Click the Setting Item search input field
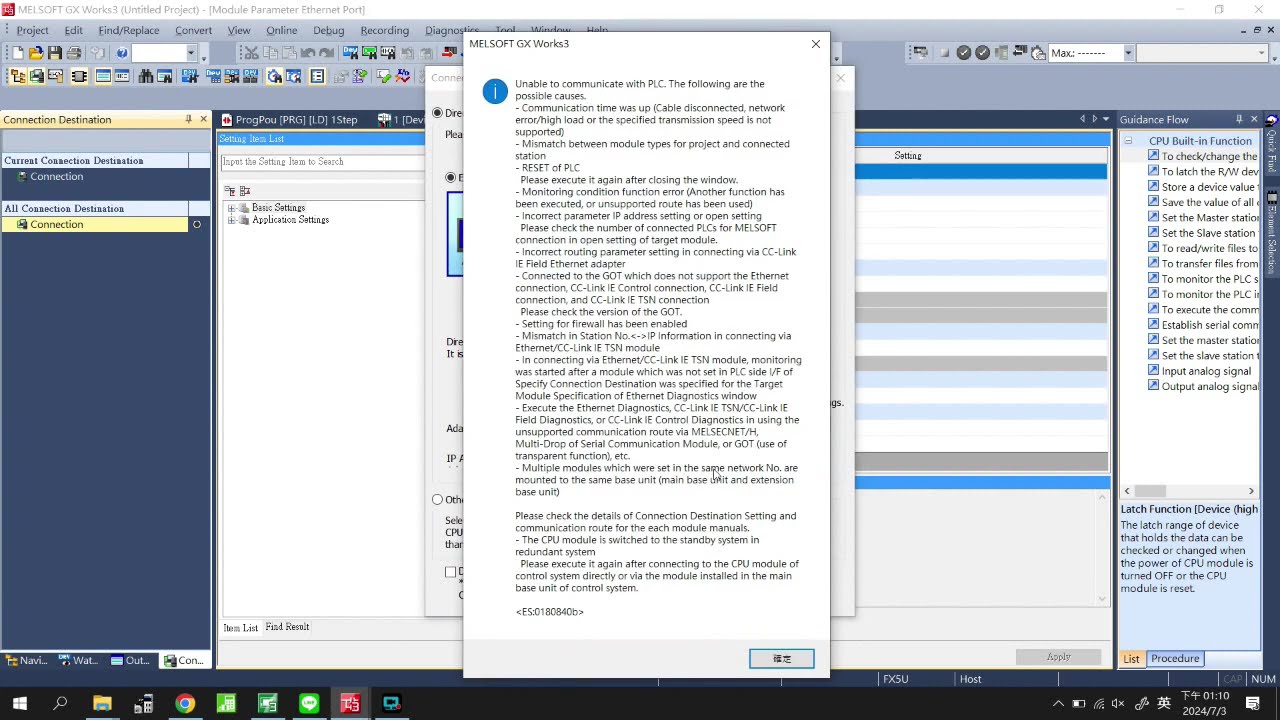The image size is (1280, 720). pos(322,161)
